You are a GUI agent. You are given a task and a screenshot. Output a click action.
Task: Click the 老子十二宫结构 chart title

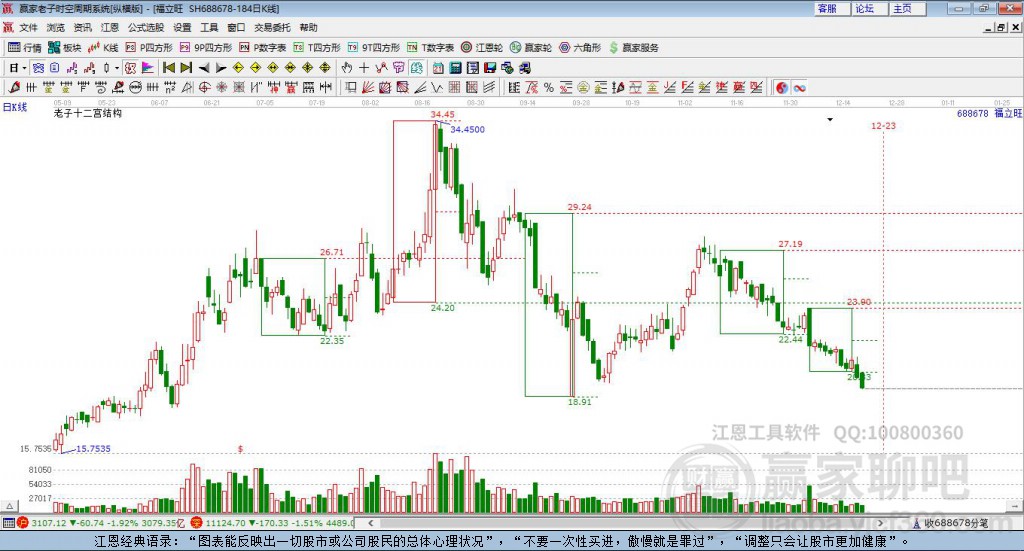tap(88, 113)
